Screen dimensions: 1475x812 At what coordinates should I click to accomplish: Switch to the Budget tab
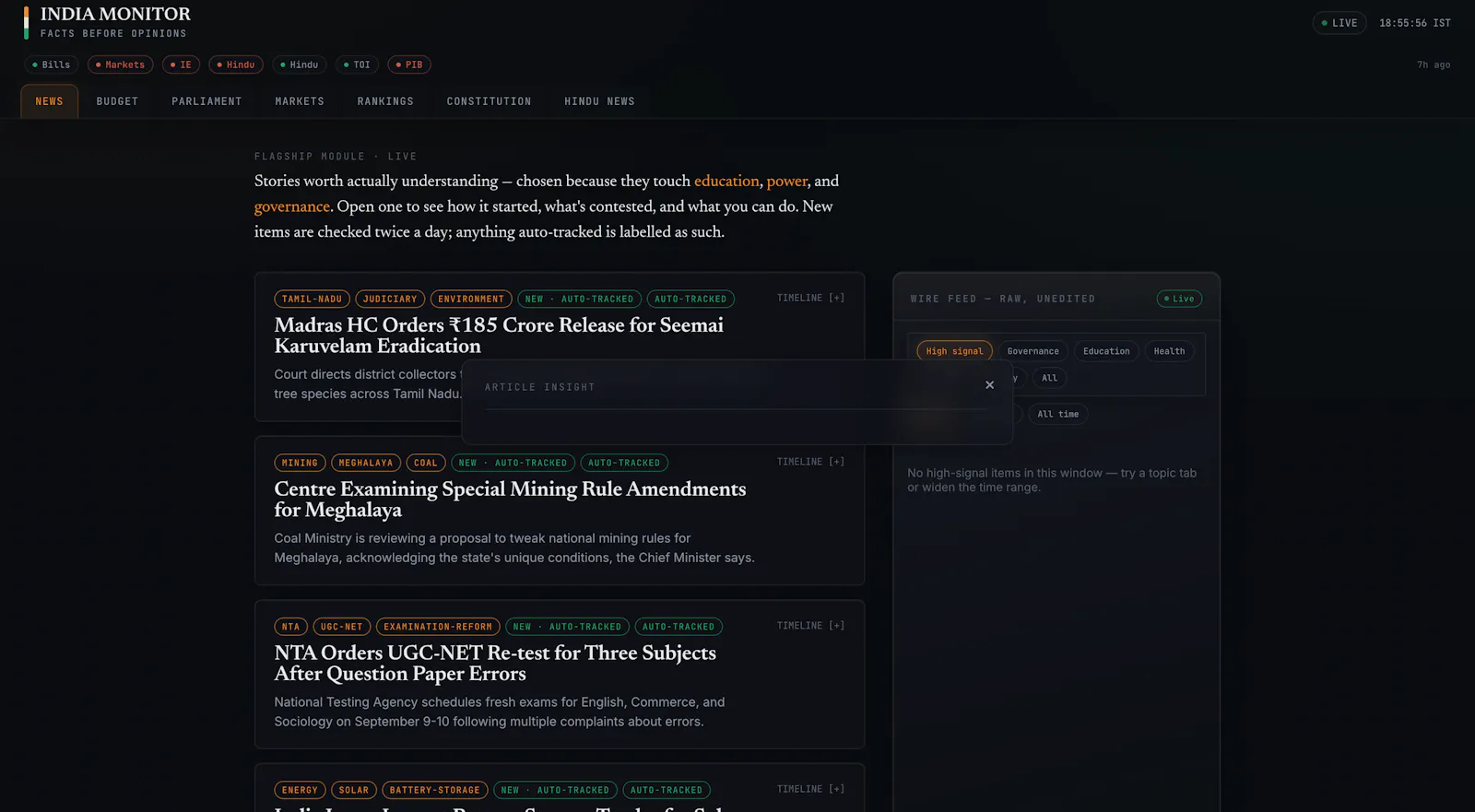[117, 101]
